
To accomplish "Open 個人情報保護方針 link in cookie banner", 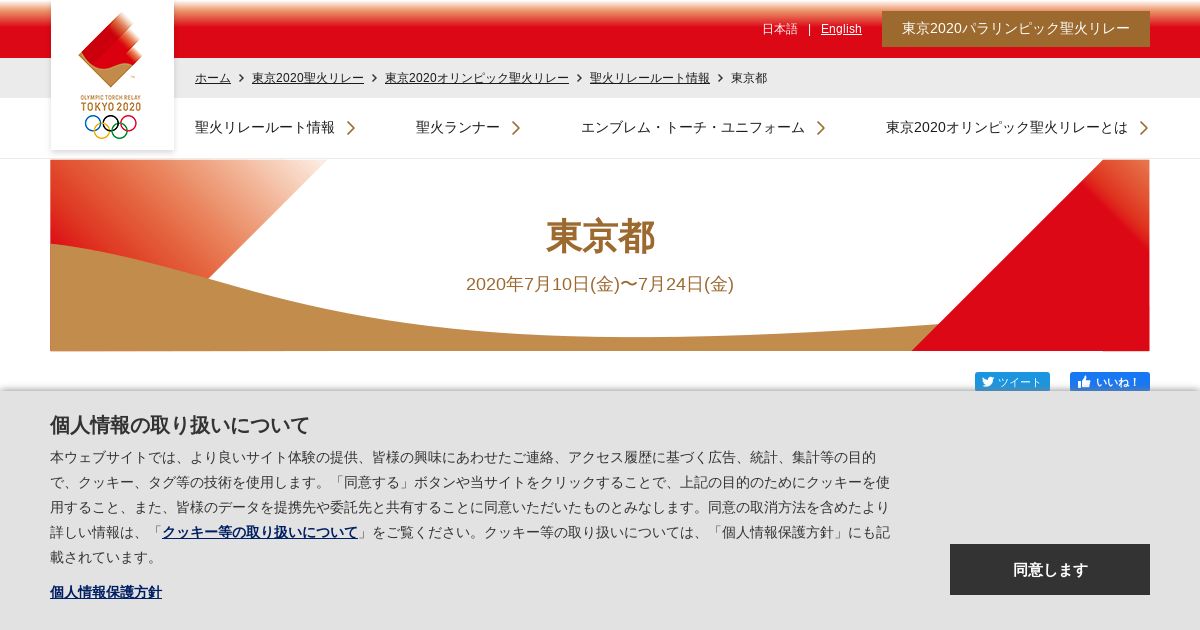I will 106,592.
